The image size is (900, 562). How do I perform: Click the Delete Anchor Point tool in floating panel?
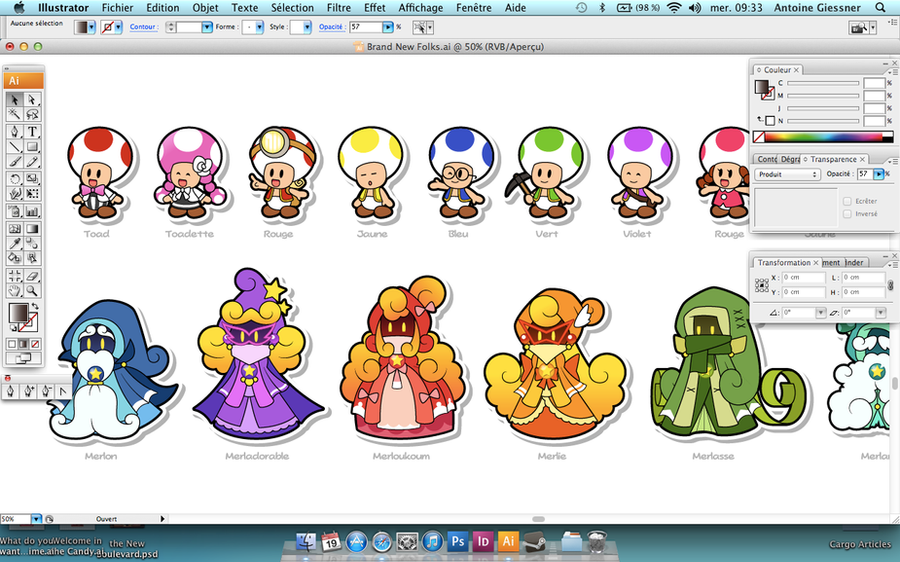tap(45, 392)
